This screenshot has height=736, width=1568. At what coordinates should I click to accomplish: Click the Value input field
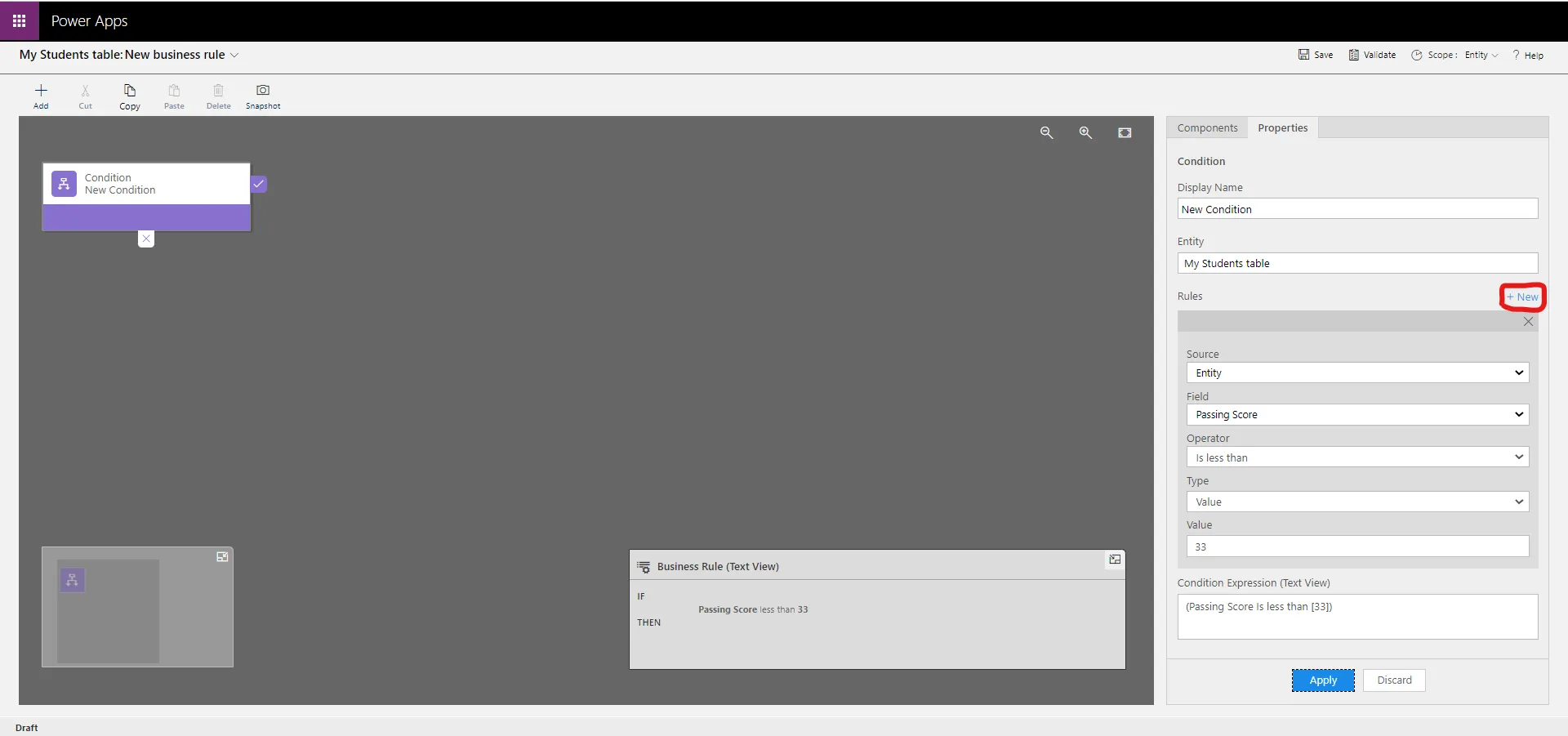click(x=1356, y=546)
